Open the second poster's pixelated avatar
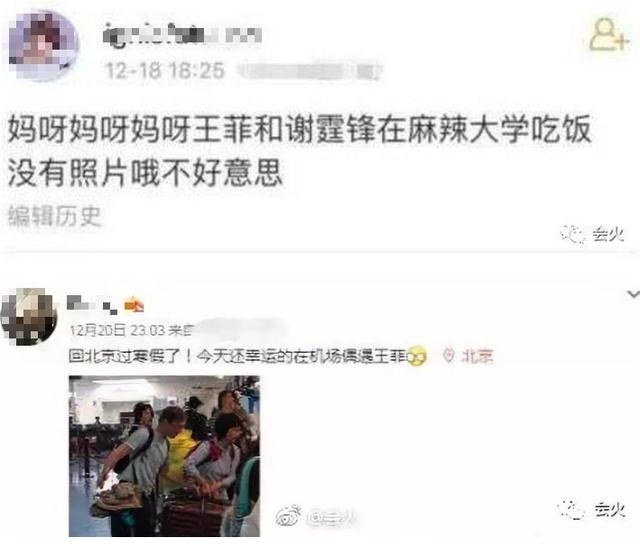Image resolution: width=640 pixels, height=547 pixels. (29, 316)
